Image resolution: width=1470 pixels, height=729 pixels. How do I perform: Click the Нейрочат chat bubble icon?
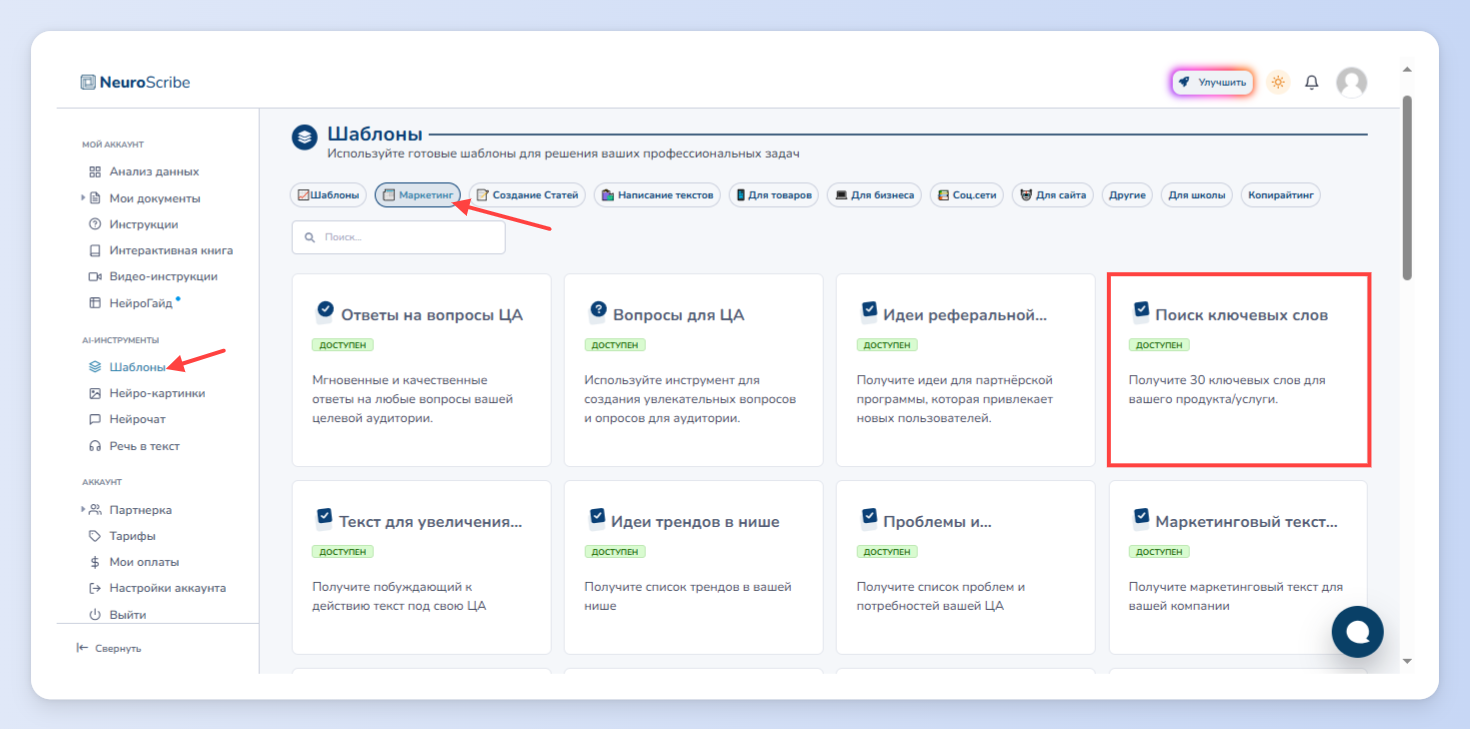tap(95, 419)
